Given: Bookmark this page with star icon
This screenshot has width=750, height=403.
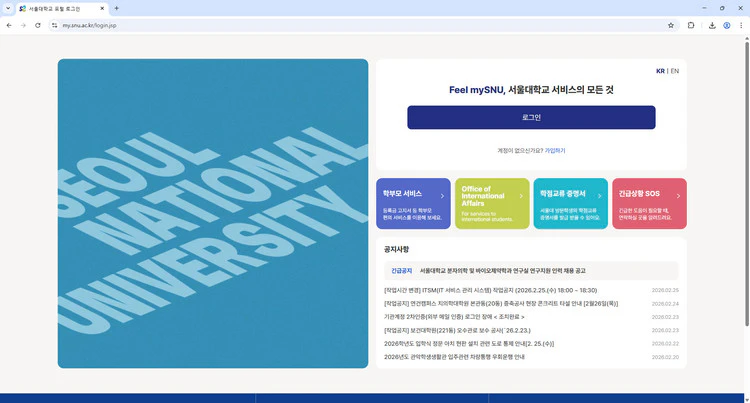Looking at the screenshot, I should pyautogui.click(x=671, y=25).
